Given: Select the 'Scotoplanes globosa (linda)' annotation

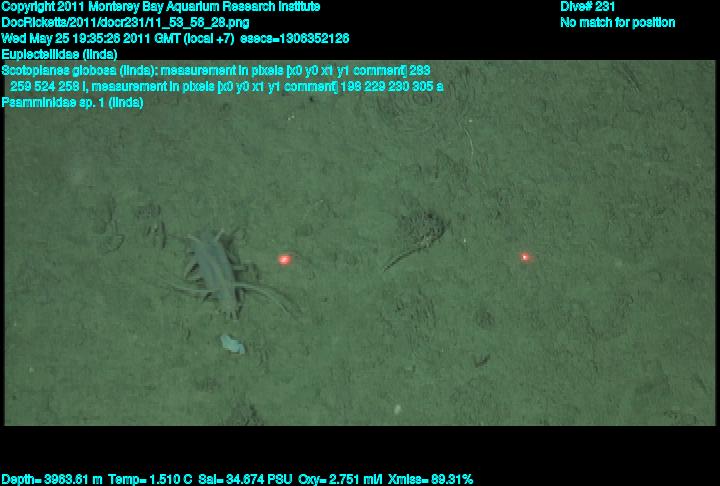Looking at the screenshot, I should coord(79,70).
